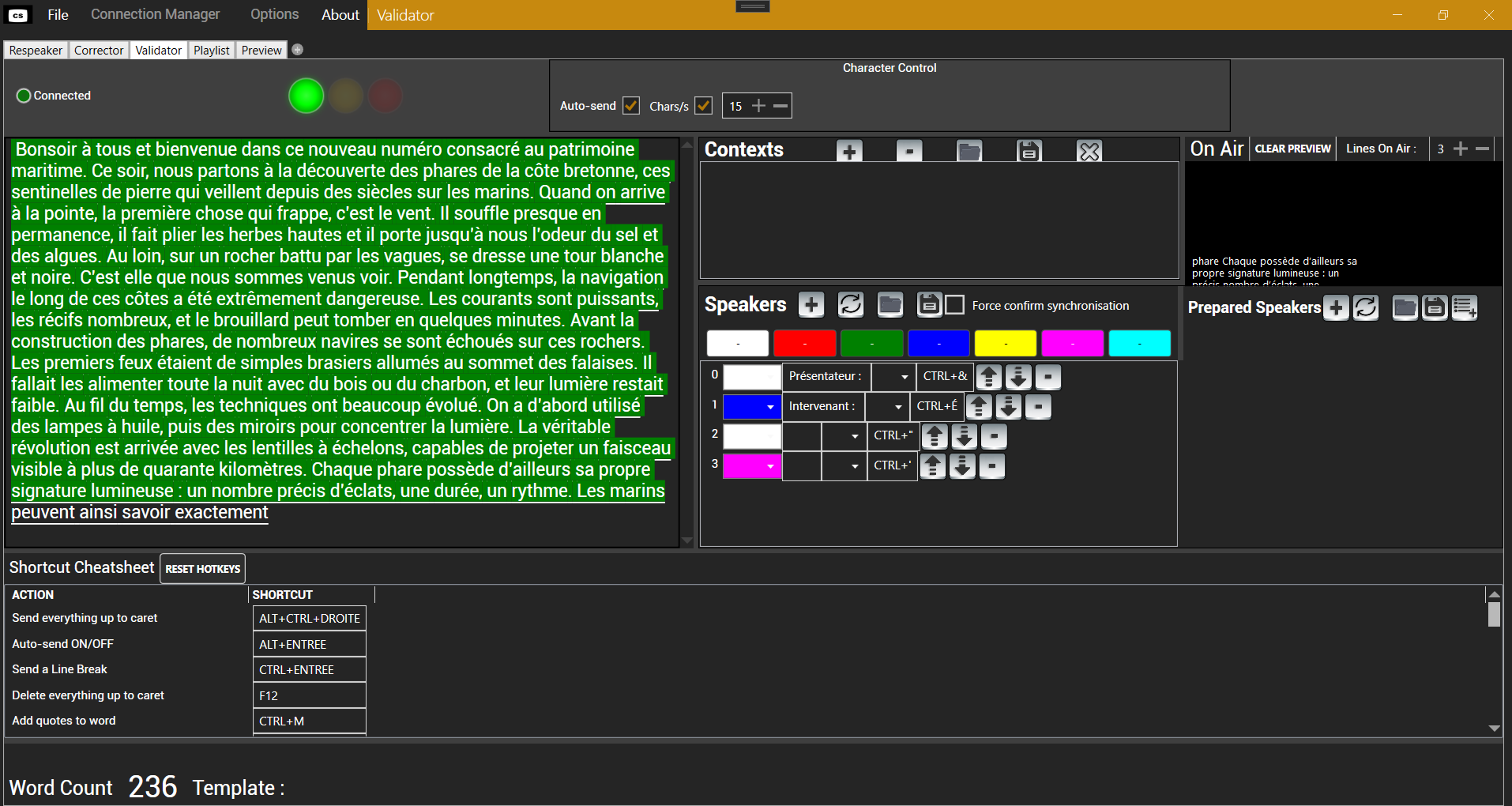Add a new context with plus icon

click(849, 151)
